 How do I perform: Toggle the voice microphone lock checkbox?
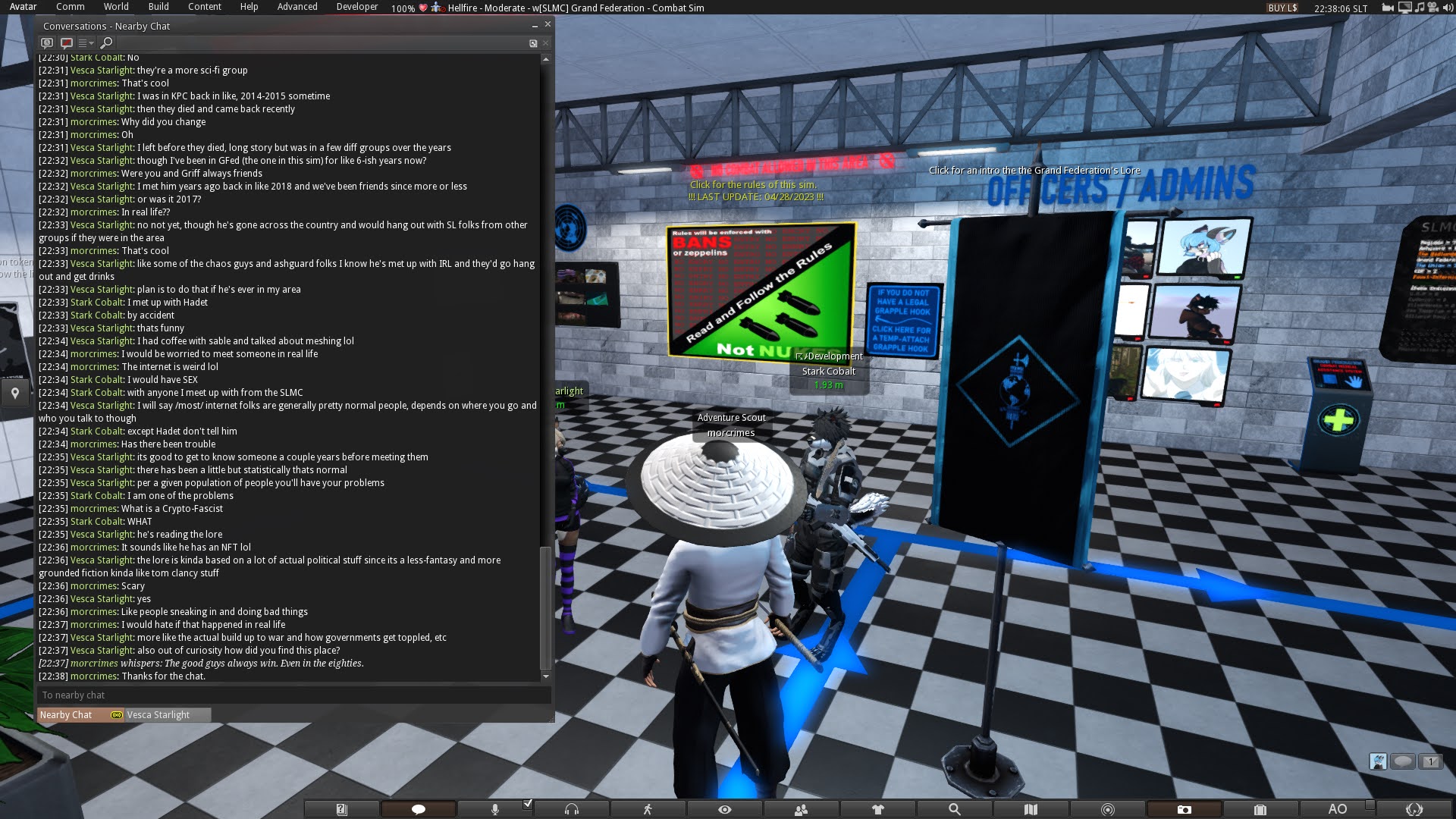(528, 804)
